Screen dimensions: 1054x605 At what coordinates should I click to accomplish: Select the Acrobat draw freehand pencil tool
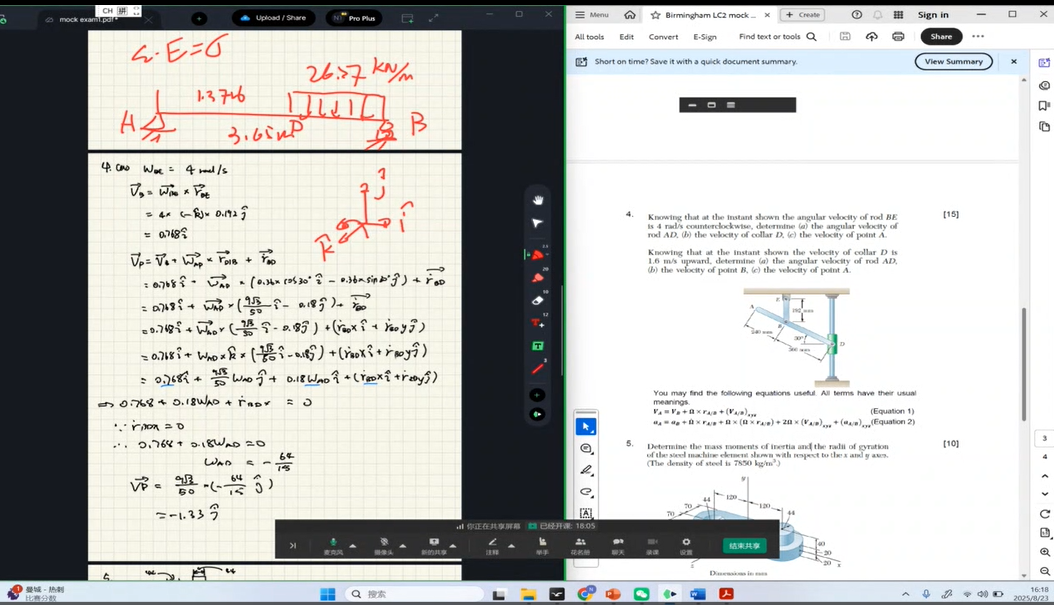coord(586,470)
